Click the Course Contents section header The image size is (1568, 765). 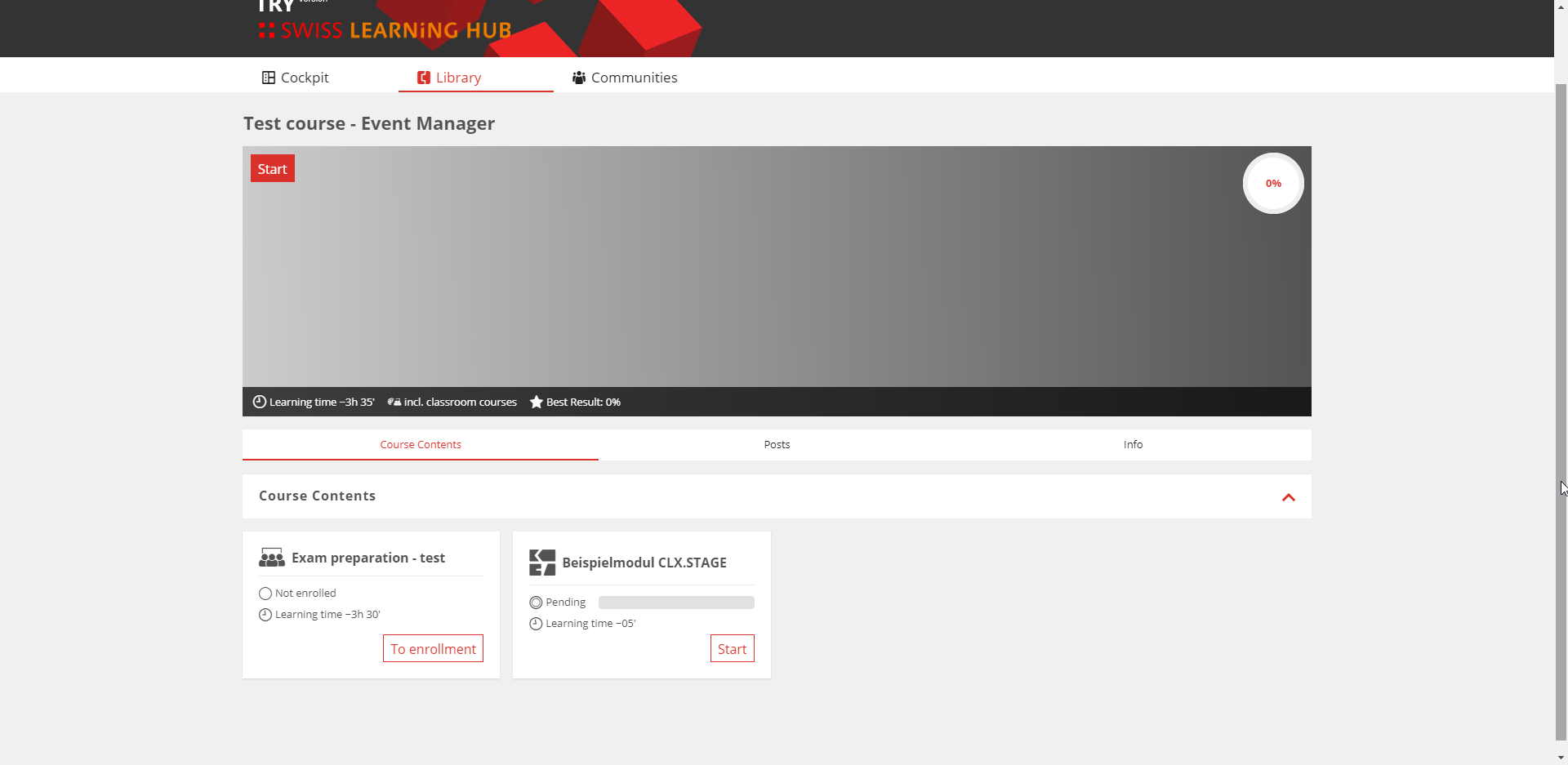318,496
